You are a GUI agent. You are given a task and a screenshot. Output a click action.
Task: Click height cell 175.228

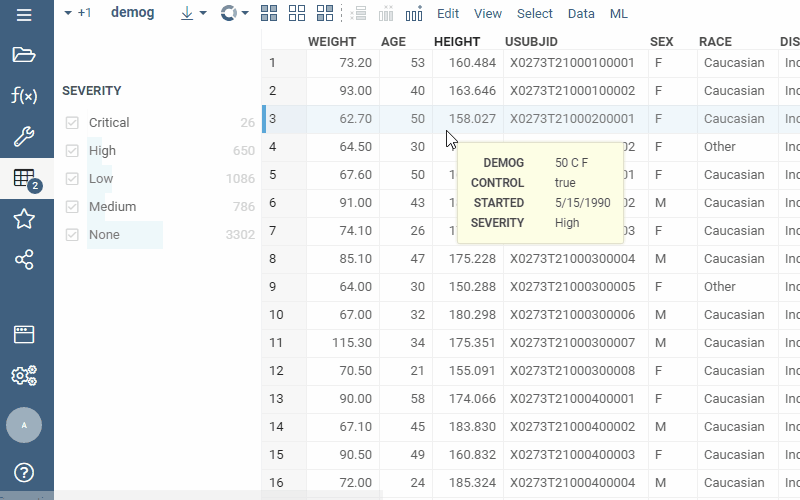pyautogui.click(x=468, y=259)
